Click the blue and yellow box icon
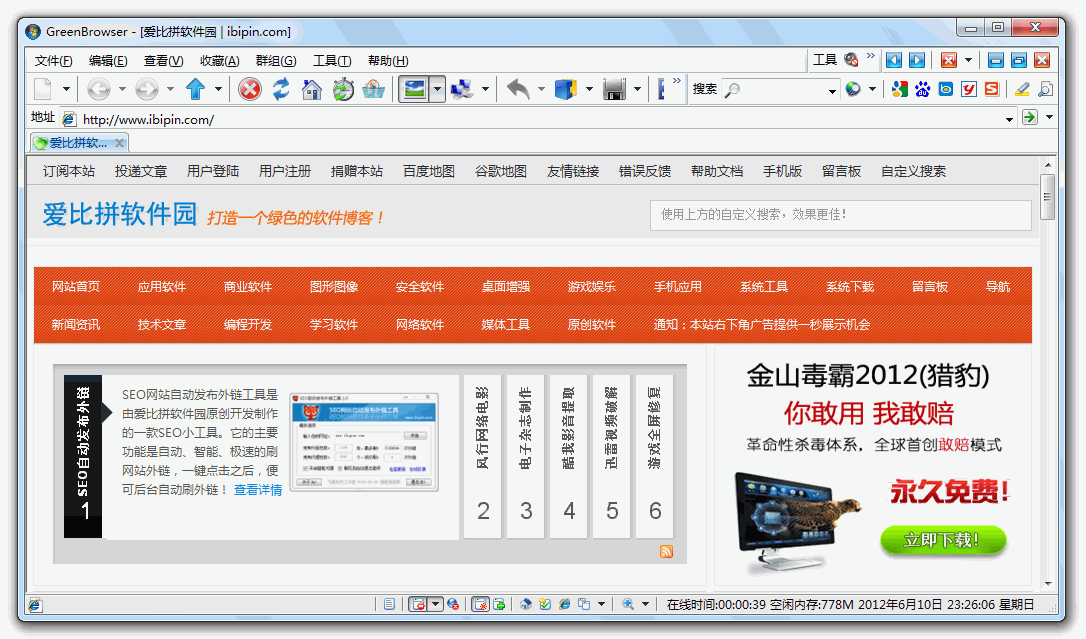 pyautogui.click(x=566, y=89)
